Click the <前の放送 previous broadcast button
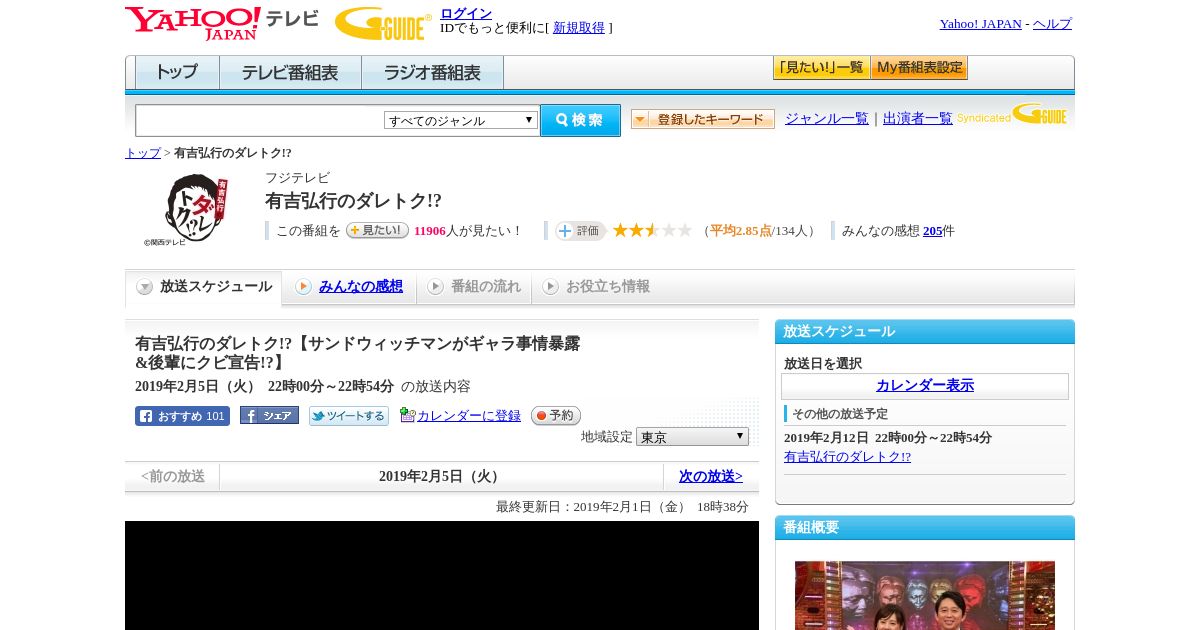Screen dimensions: 1200x630 coord(173,477)
